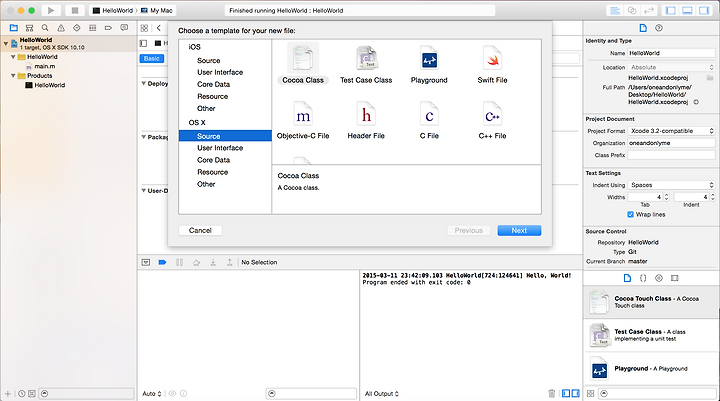Select the C File template
The height and width of the screenshot is (401, 720).
[x=429, y=120]
